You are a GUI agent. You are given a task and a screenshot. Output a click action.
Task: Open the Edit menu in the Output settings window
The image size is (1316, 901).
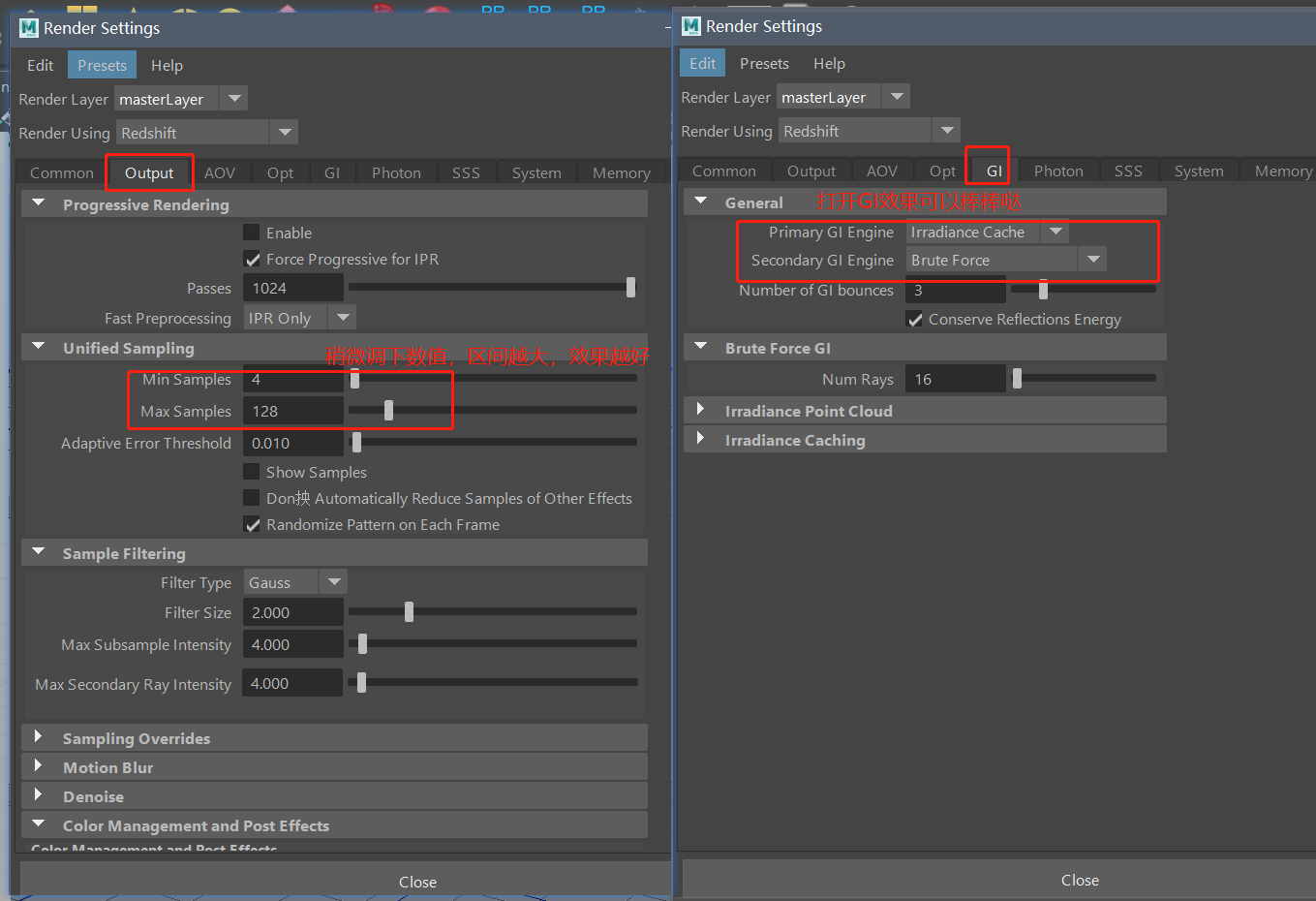(41, 65)
